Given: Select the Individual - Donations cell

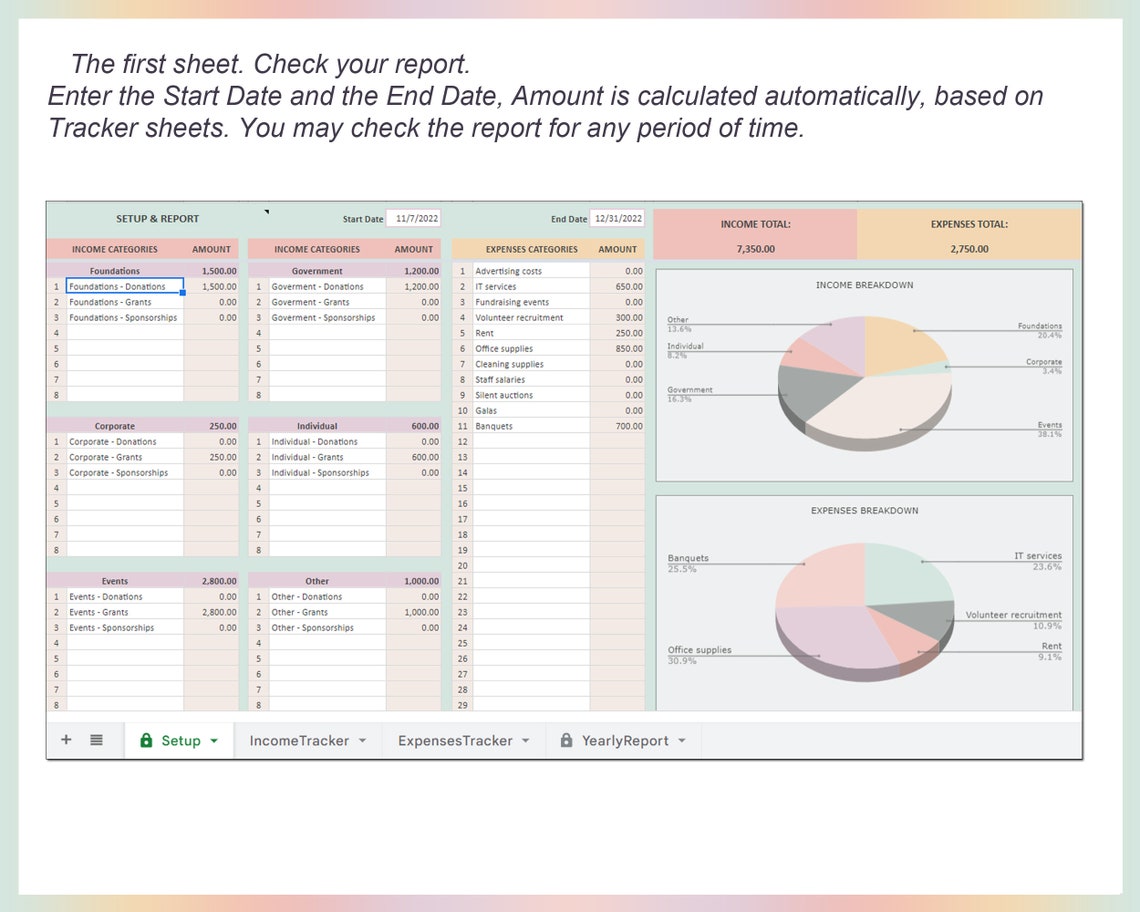Looking at the screenshot, I should [x=327, y=441].
